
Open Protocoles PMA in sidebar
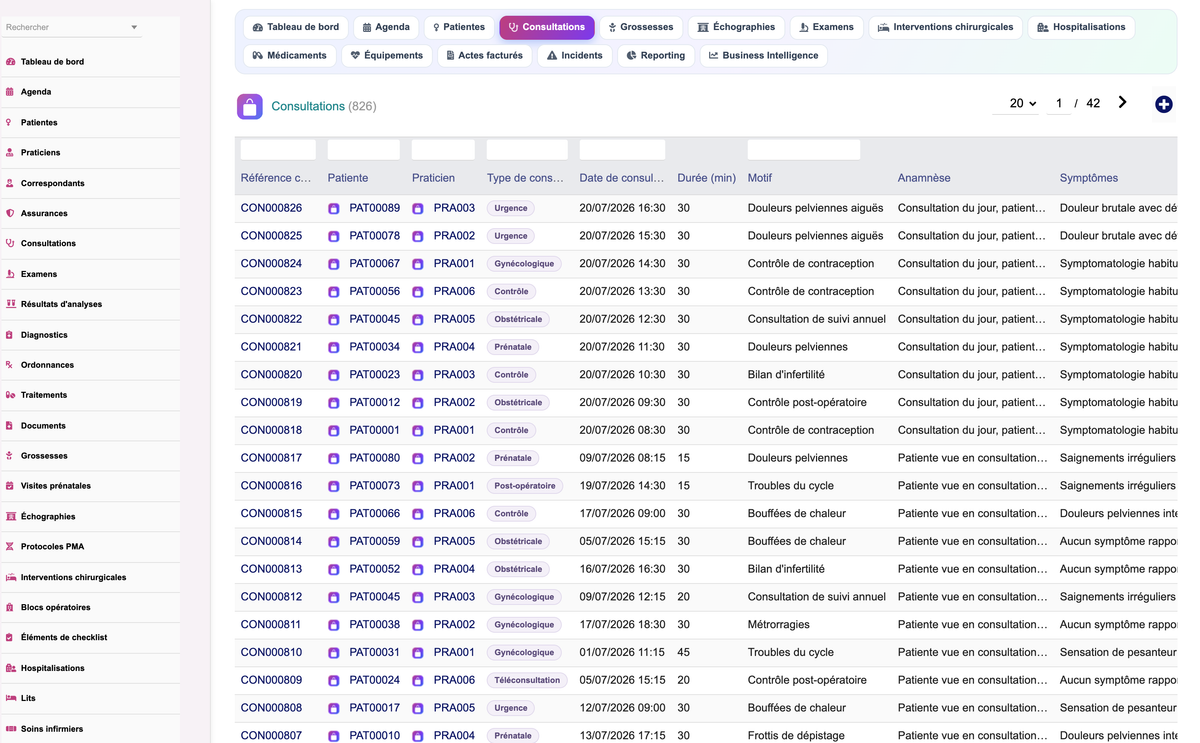tap(52, 547)
